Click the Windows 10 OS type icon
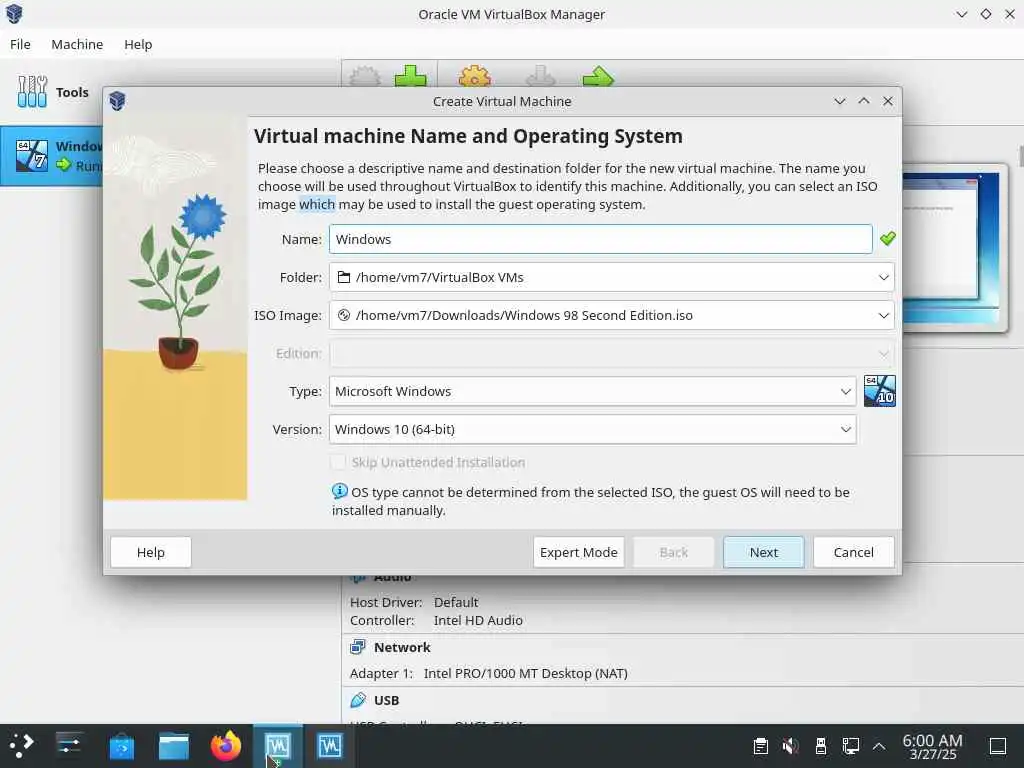This screenshot has height=768, width=1024. pyautogui.click(x=880, y=391)
